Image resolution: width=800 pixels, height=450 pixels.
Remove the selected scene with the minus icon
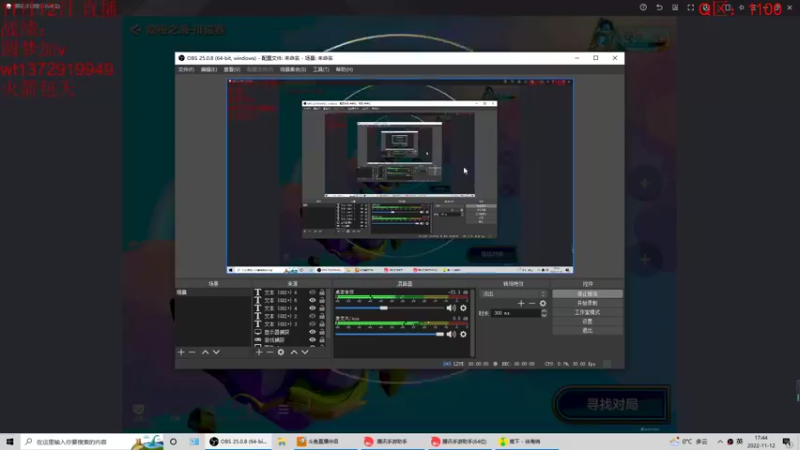coord(192,352)
